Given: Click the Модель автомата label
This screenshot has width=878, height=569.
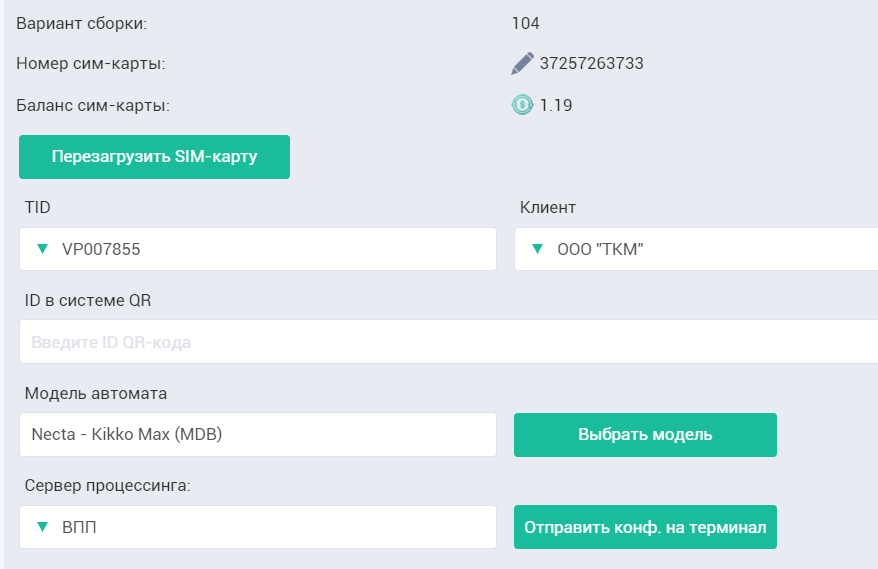Looking at the screenshot, I should tap(96, 393).
